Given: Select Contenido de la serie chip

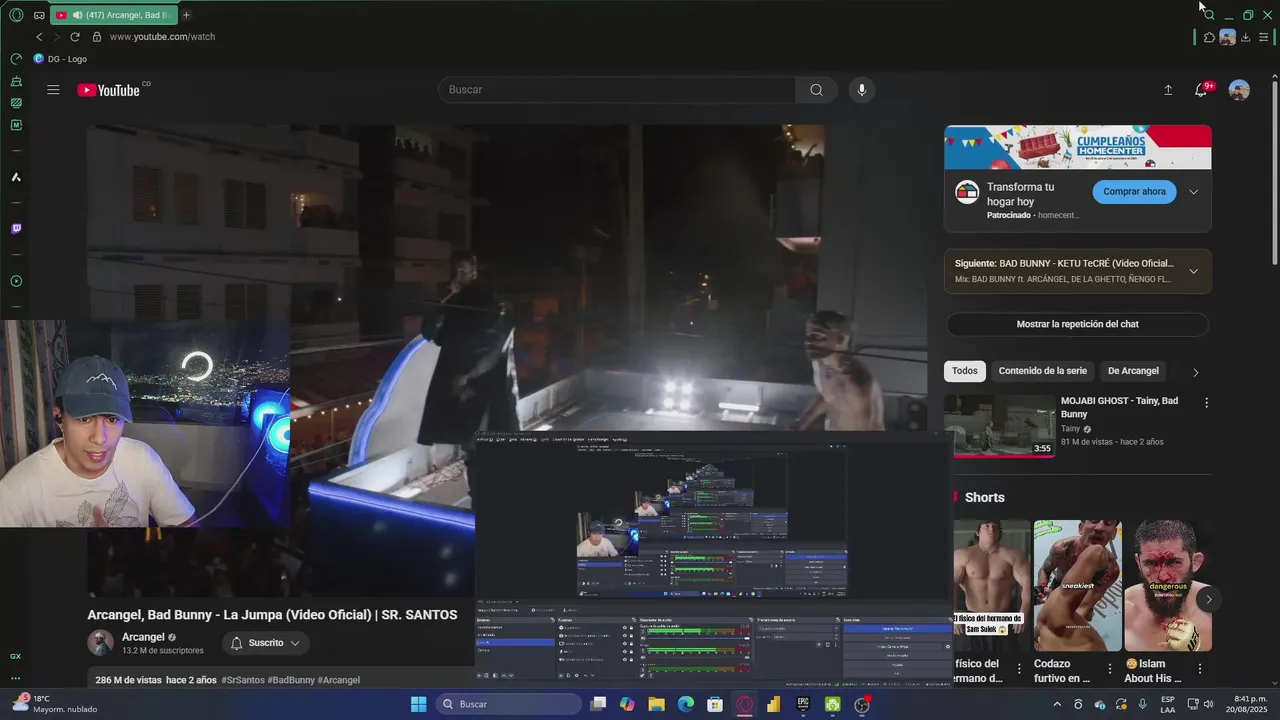Looking at the screenshot, I should 1042,371.
